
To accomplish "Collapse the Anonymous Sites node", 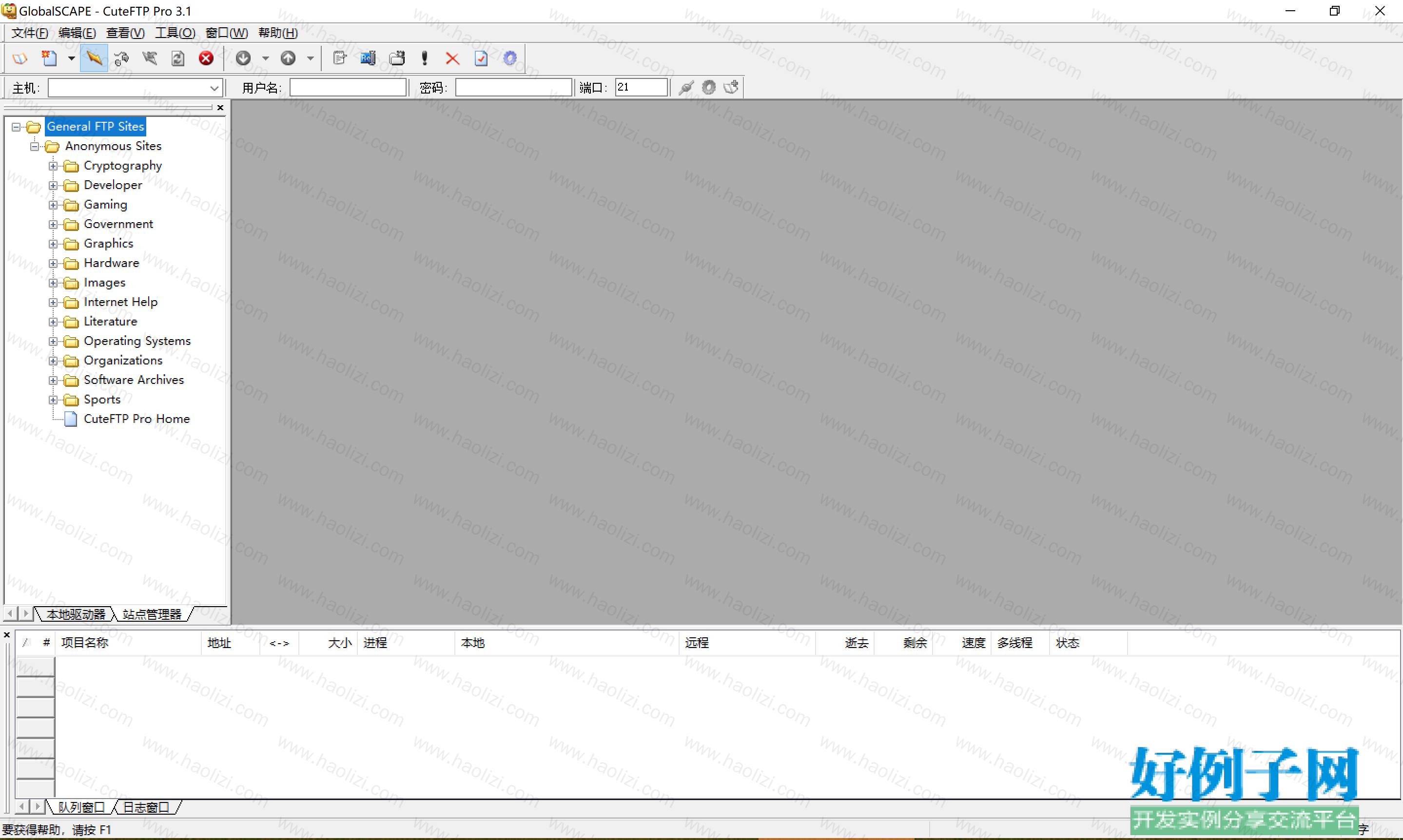I will coord(35,147).
